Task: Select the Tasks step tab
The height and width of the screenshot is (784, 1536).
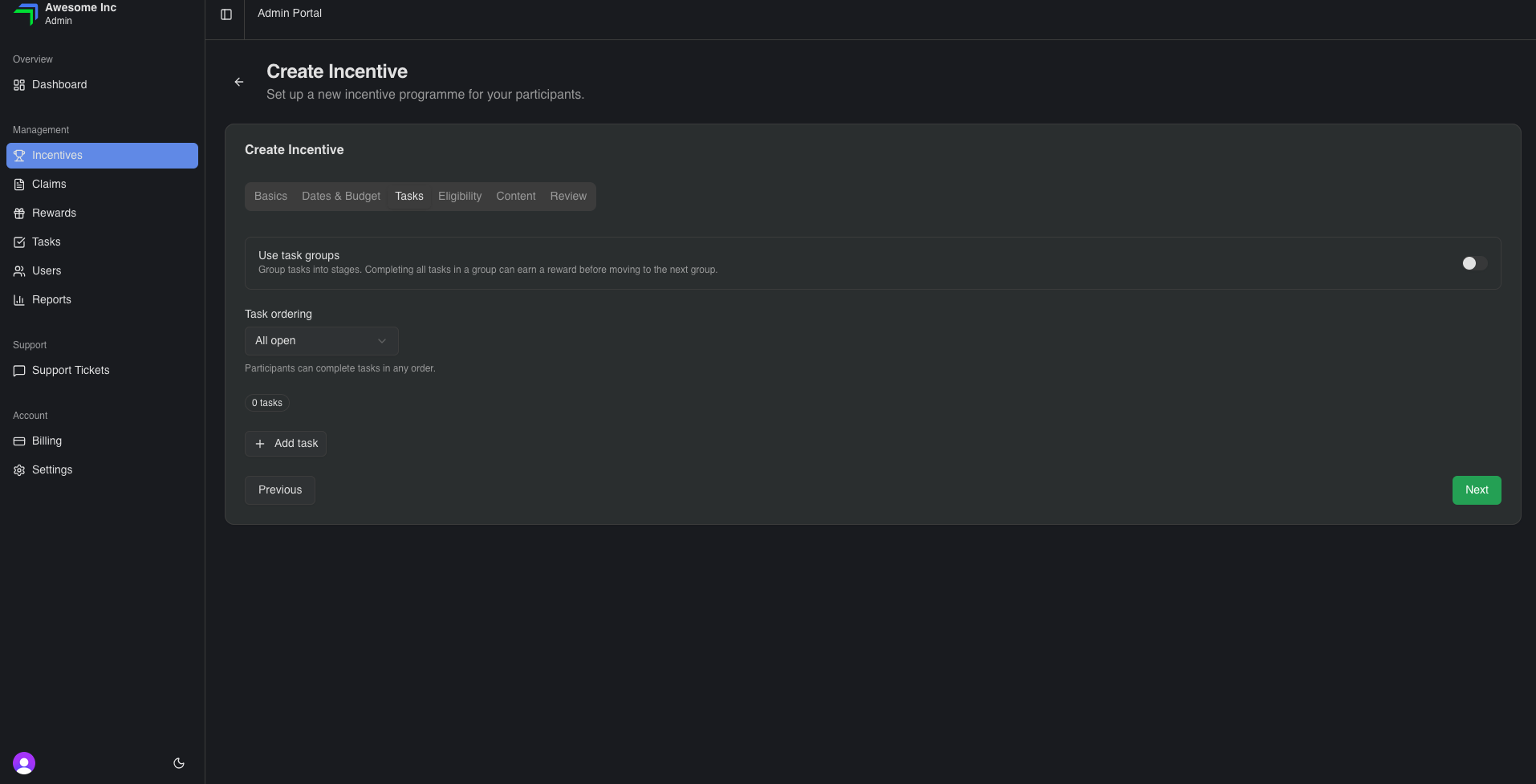Action: click(409, 197)
